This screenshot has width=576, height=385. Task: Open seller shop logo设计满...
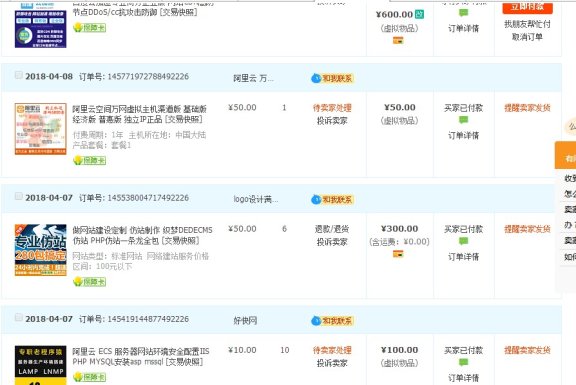256,199
